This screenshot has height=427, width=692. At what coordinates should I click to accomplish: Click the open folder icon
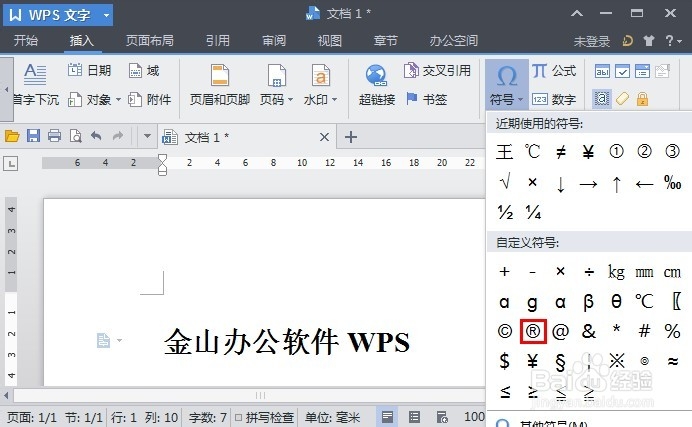(x=12, y=136)
